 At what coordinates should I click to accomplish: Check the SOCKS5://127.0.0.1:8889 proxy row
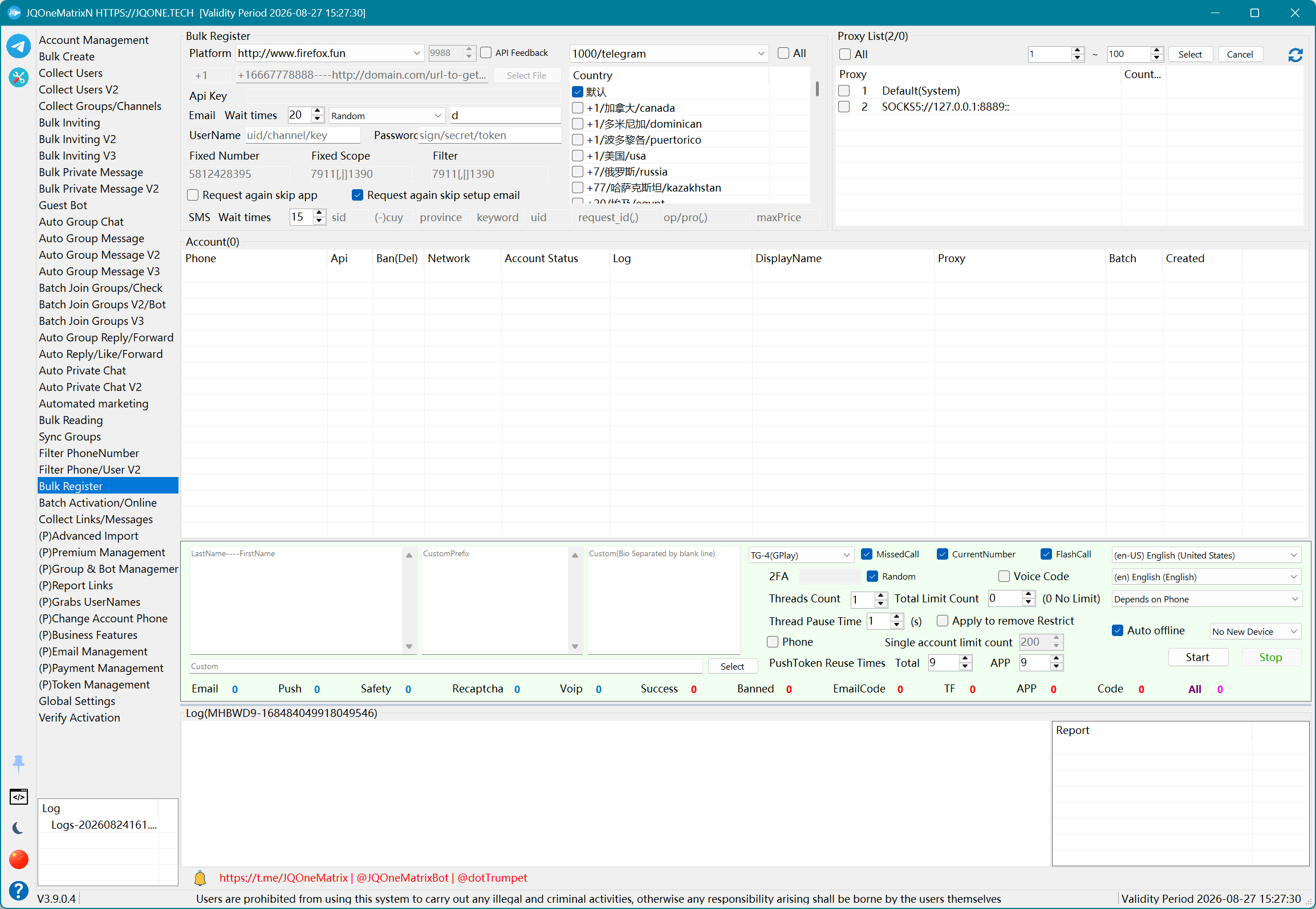[x=844, y=107]
